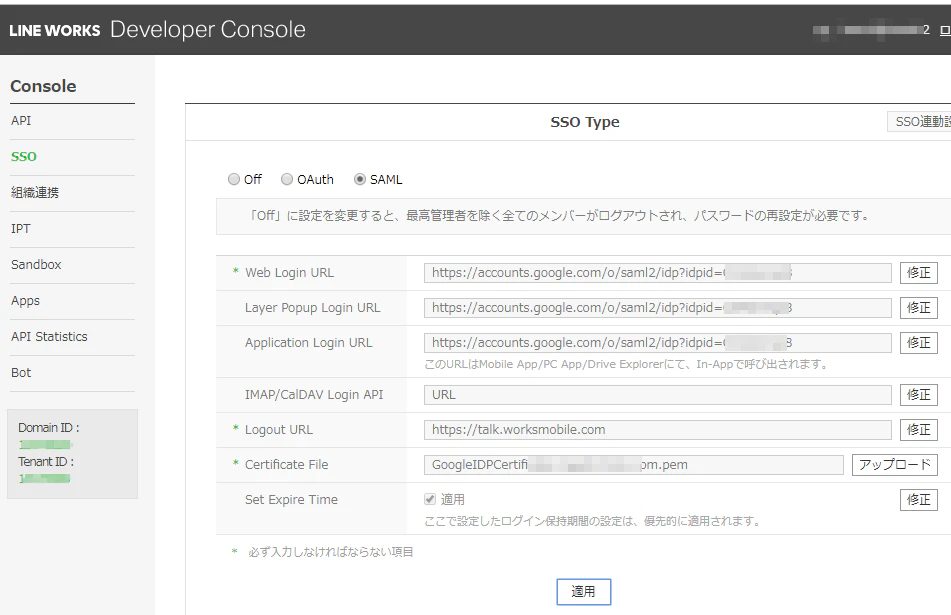Focus the Application Login URL field
Viewport: 951px width, 615px height.
657,343
